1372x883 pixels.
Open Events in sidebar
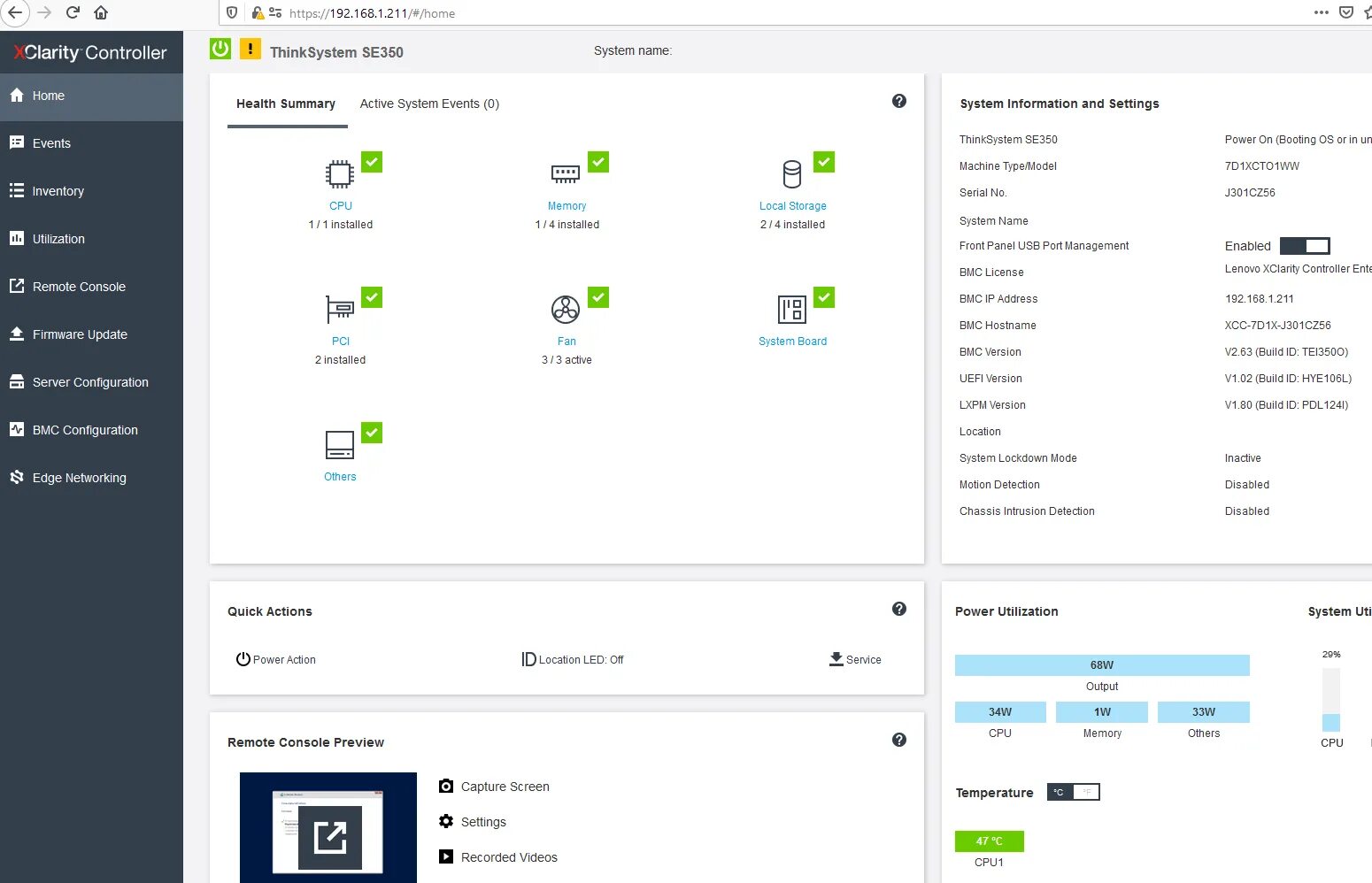(91, 143)
